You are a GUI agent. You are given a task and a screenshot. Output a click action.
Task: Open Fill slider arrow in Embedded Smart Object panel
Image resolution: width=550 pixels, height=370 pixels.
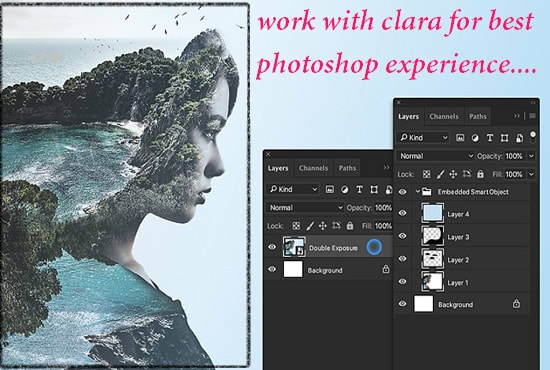[x=531, y=174]
